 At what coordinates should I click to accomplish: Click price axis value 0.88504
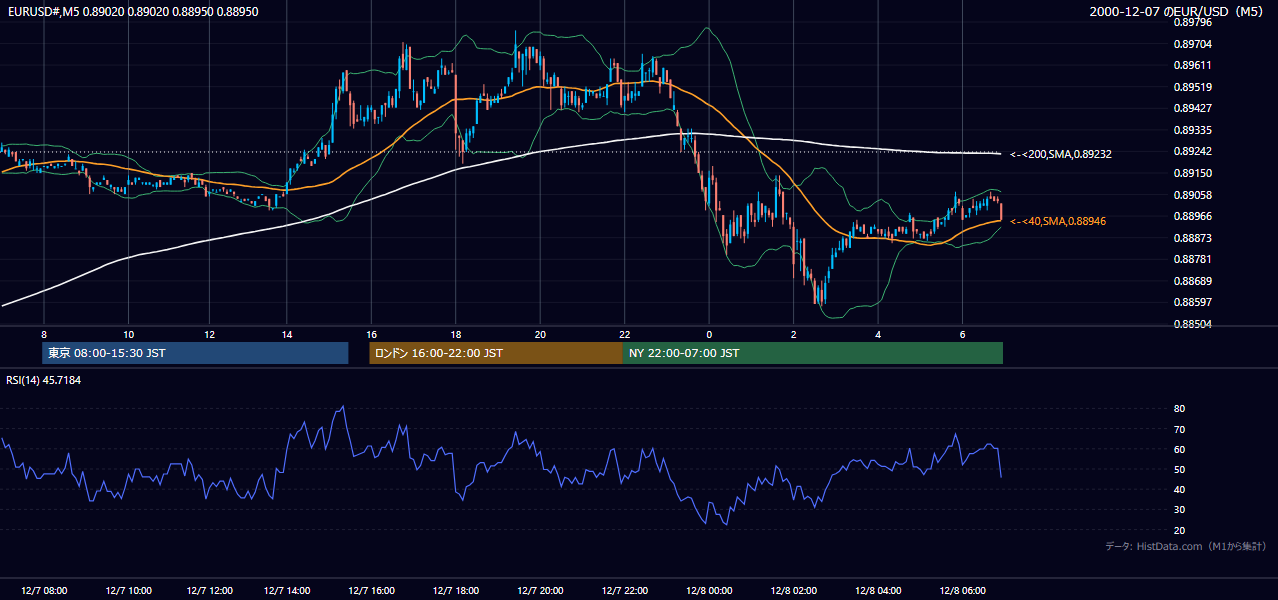[x=1192, y=324]
